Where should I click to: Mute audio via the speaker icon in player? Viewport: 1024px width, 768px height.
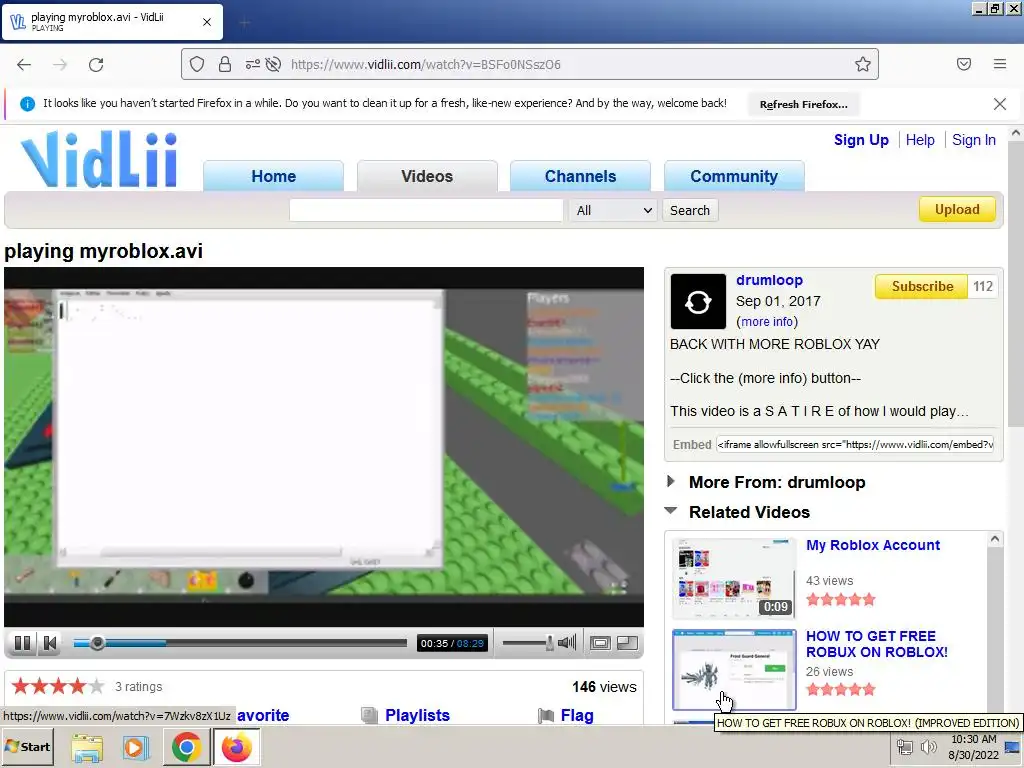[x=567, y=643]
